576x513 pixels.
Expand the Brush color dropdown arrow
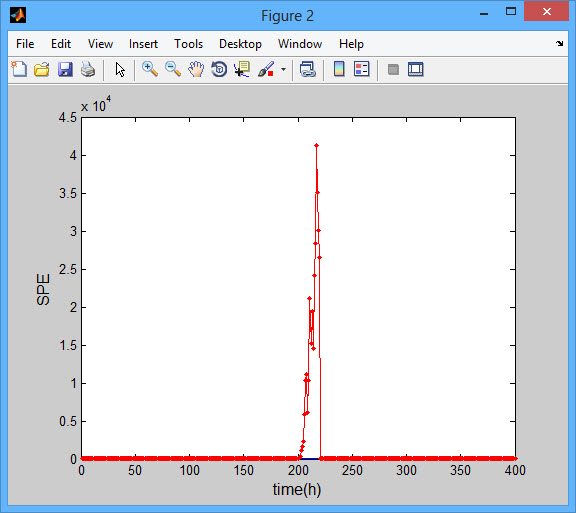(x=283, y=69)
